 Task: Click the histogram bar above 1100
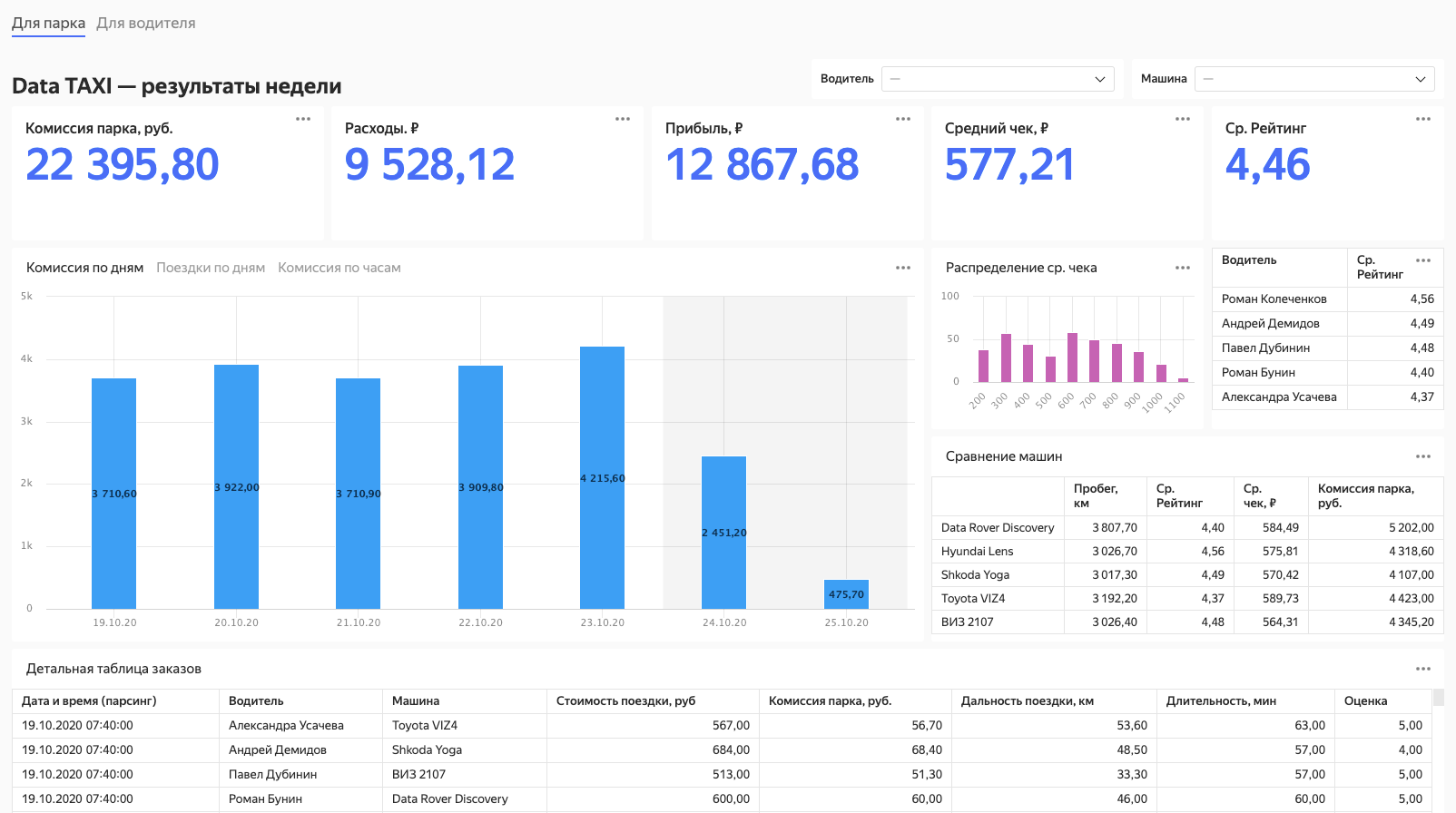tap(1183, 380)
